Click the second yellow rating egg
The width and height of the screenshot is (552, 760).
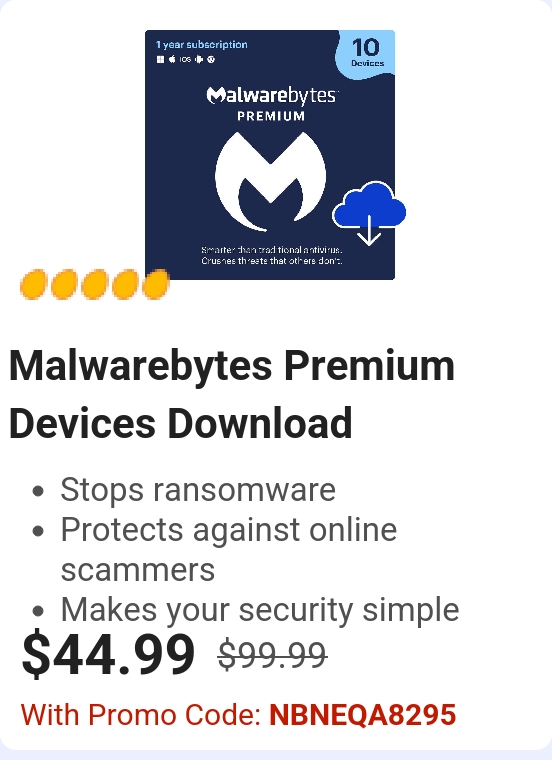click(x=64, y=284)
